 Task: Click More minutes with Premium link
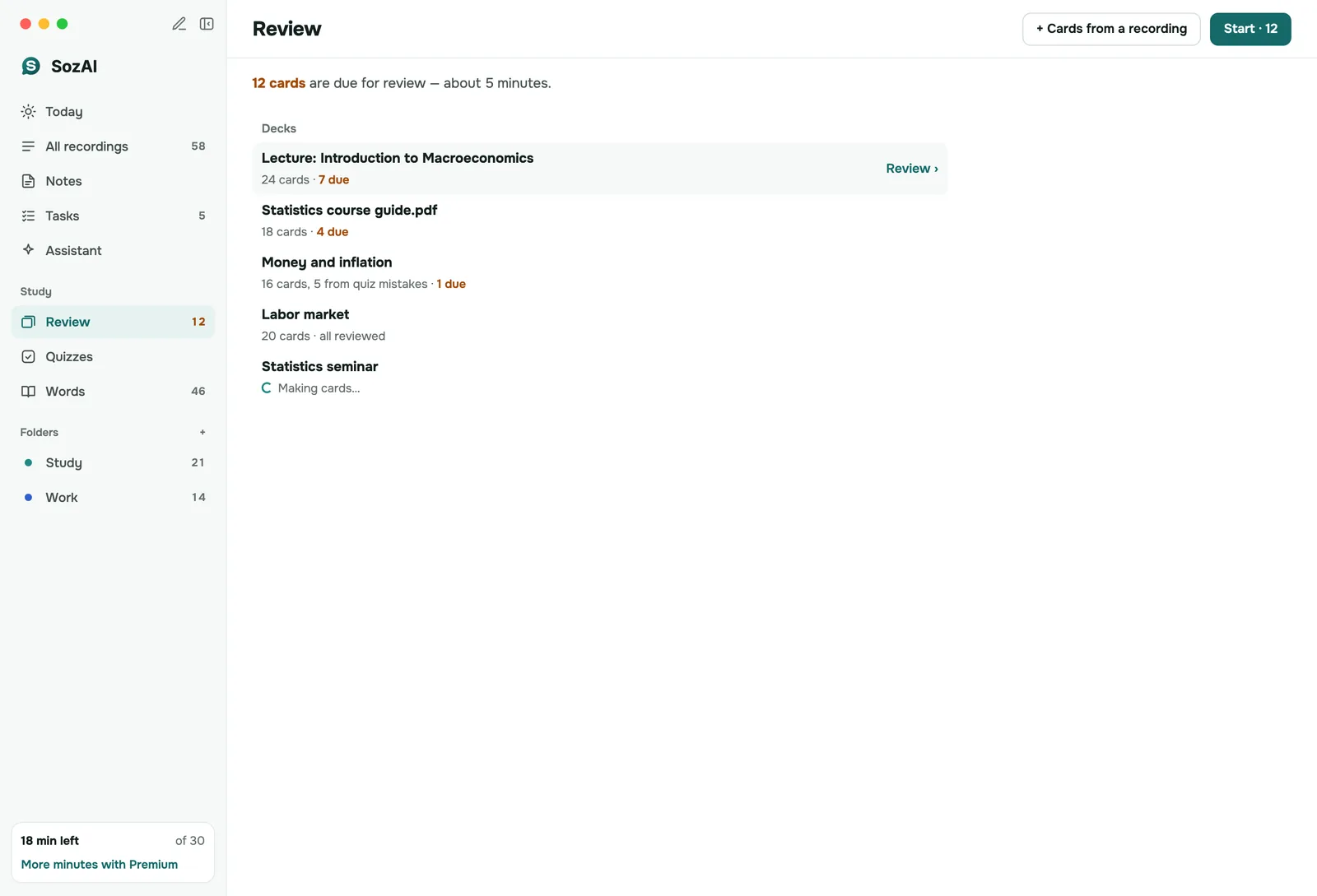coord(100,864)
